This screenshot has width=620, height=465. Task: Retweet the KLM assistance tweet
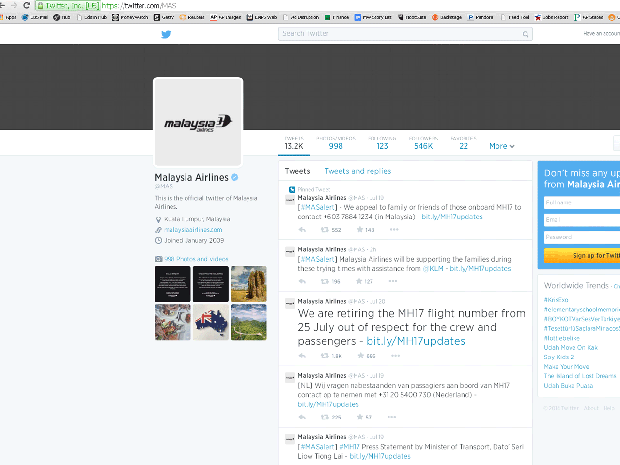(323, 281)
